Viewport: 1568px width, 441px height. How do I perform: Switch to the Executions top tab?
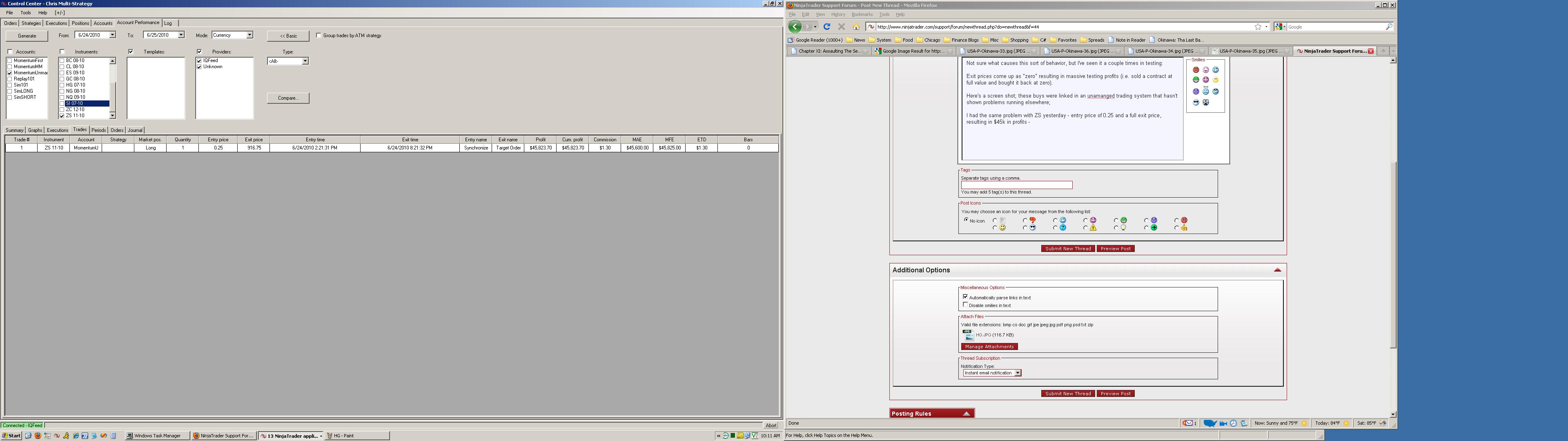pyautogui.click(x=56, y=23)
